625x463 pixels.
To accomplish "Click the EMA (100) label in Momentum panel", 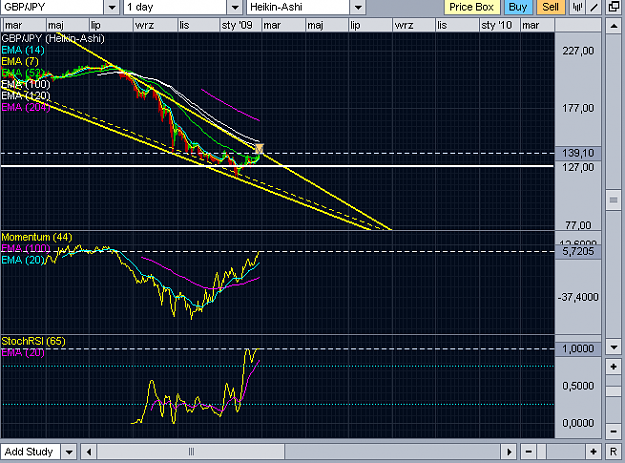I will tap(26, 248).
